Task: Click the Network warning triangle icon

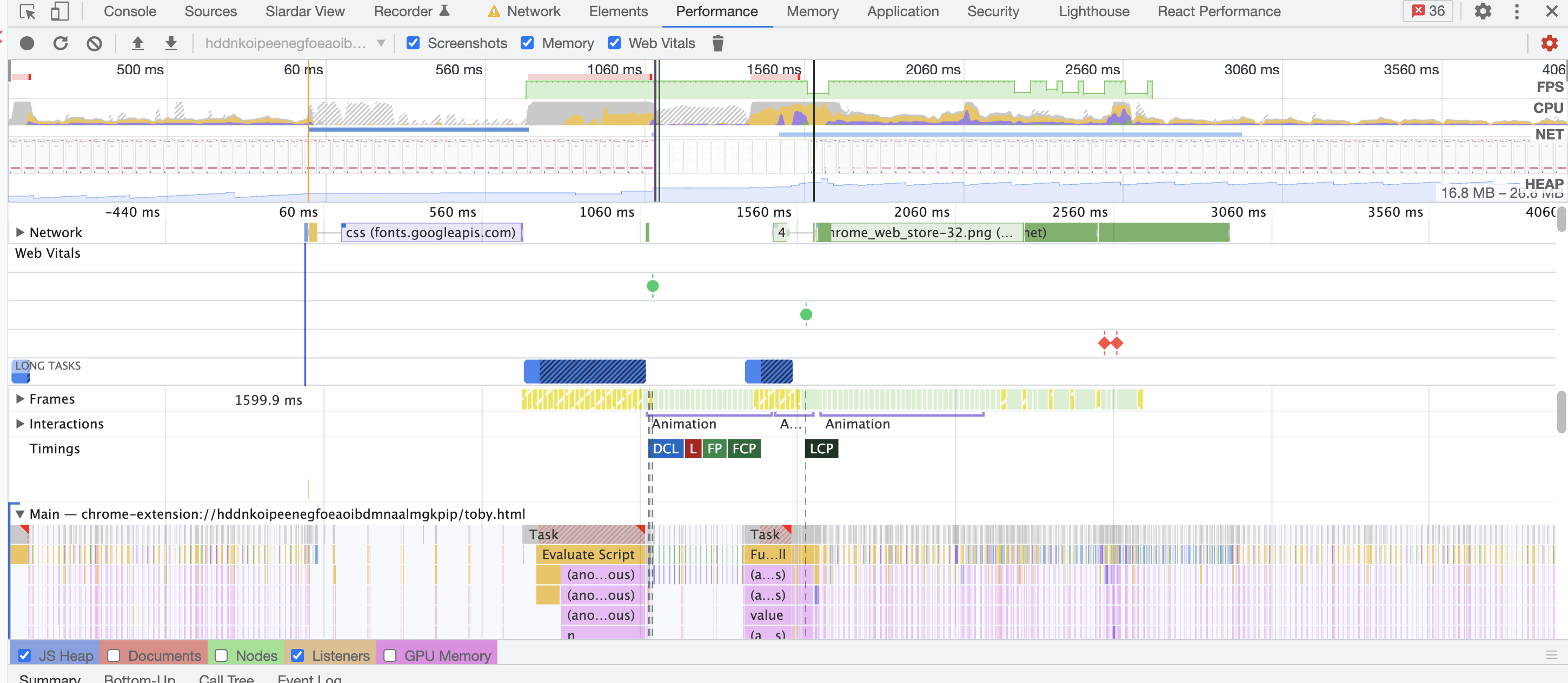Action: [x=494, y=11]
